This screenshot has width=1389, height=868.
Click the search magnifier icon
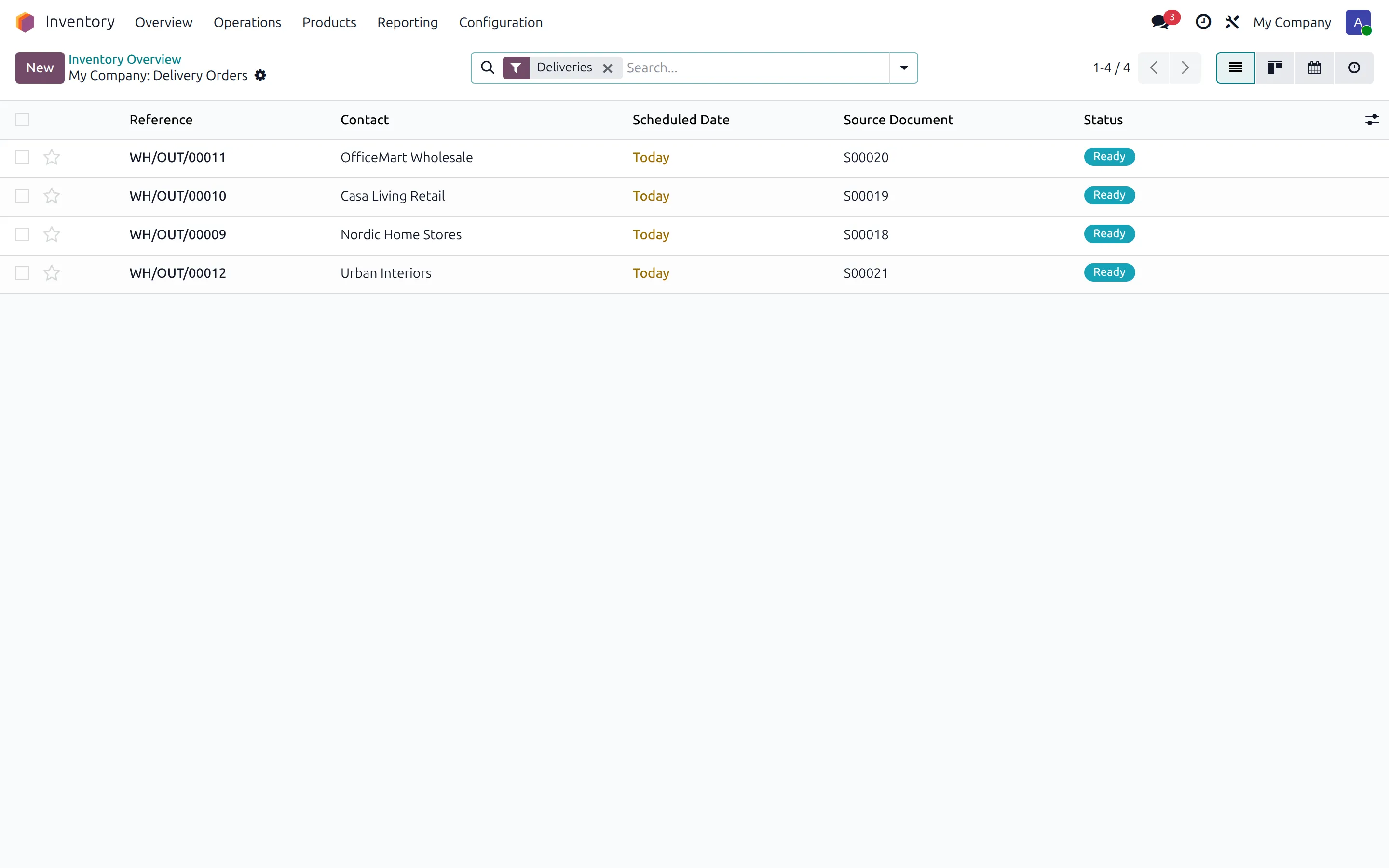pos(487,68)
